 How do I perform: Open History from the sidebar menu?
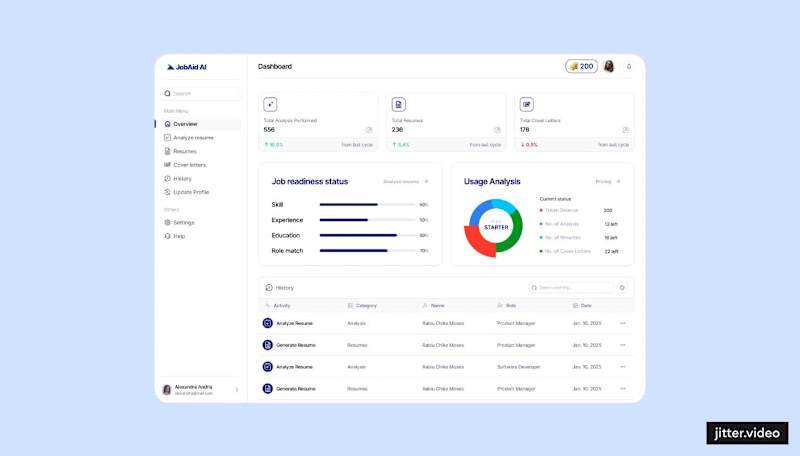178,179
